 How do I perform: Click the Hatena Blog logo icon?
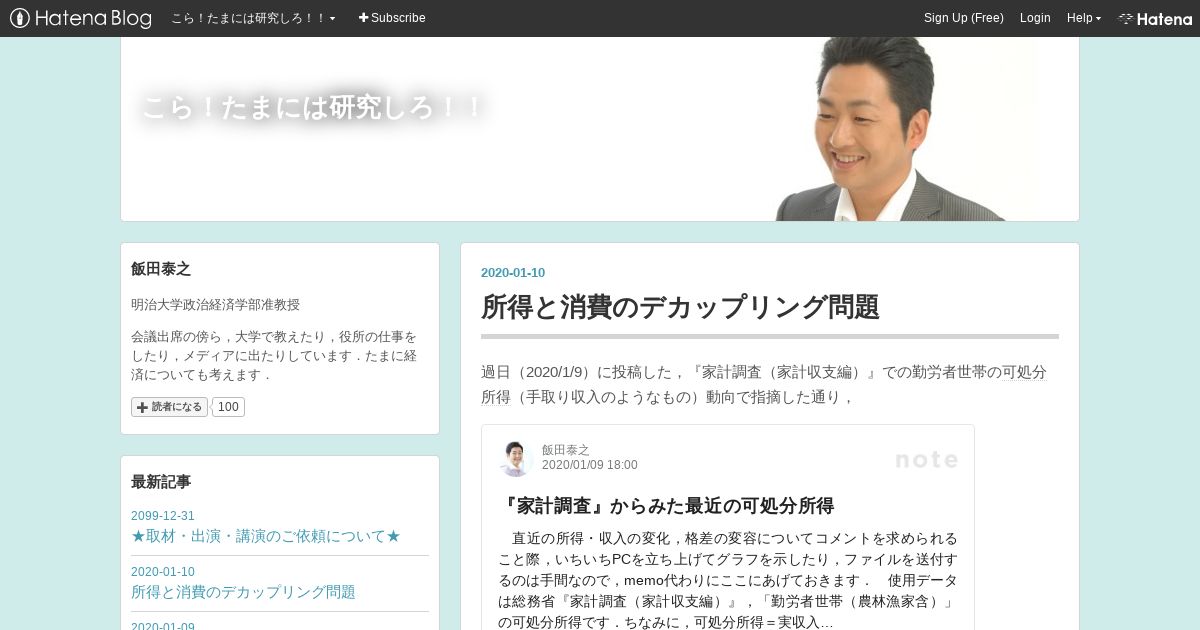click(x=81, y=18)
